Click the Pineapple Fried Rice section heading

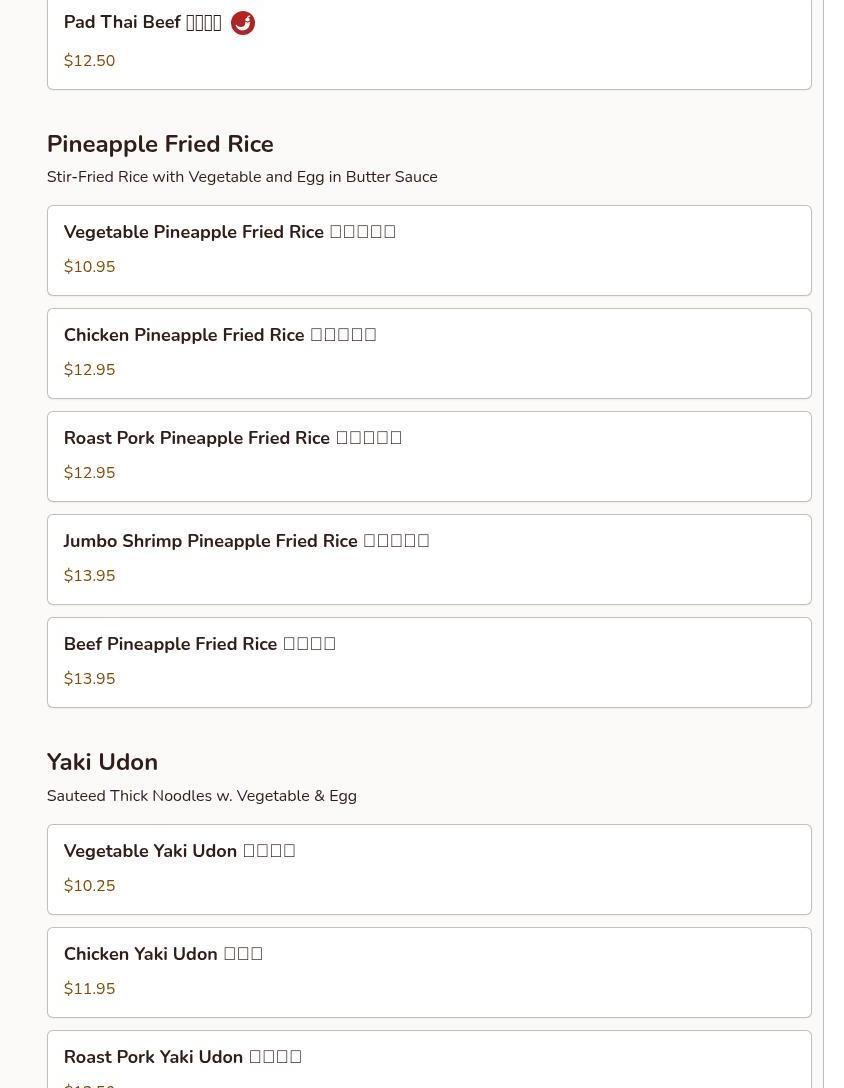tap(160, 144)
